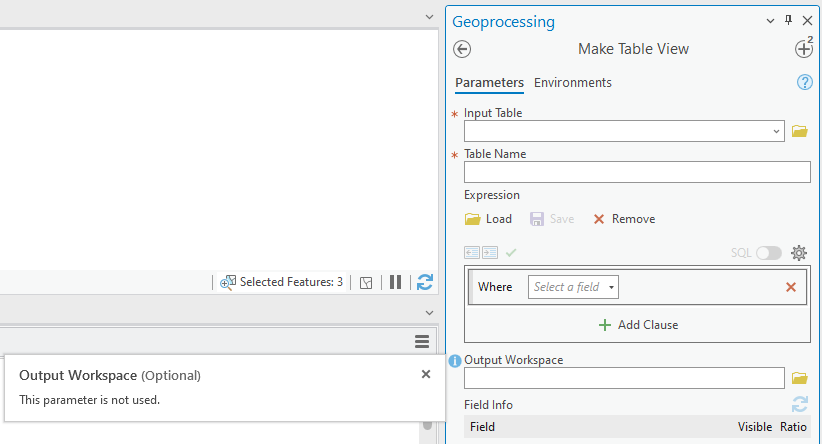This screenshot has height=444, width=822.
Task: Open the expression settings gear
Action: tap(798, 253)
